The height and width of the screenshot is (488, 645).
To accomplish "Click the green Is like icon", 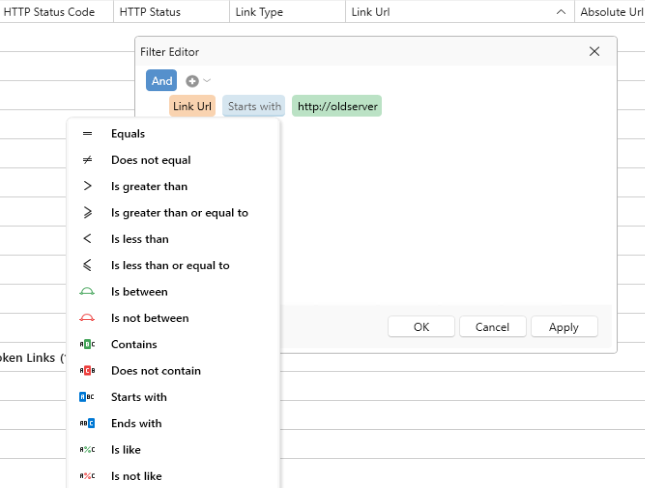I will point(87,450).
